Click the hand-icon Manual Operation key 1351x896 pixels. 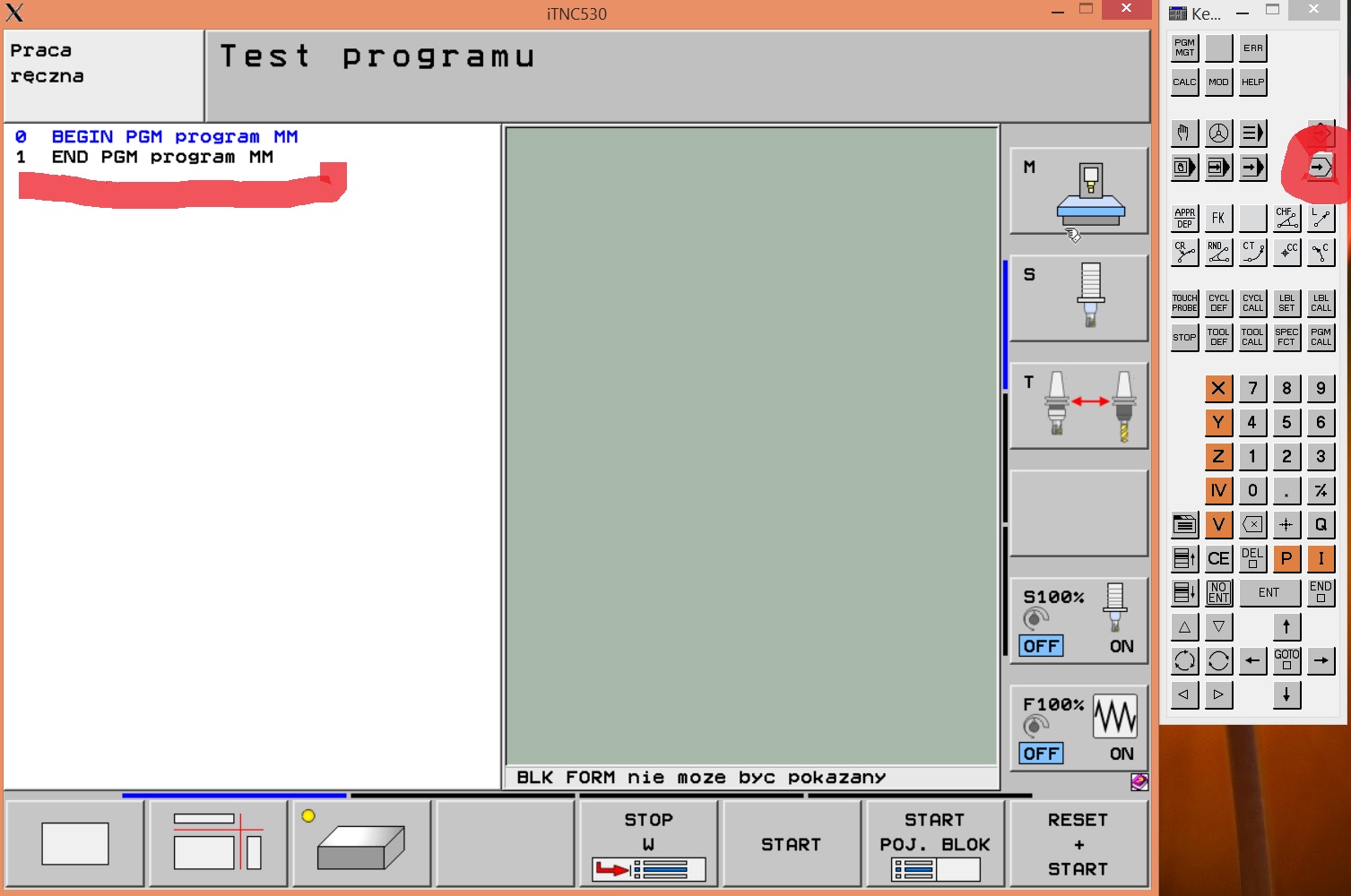pos(1184,134)
